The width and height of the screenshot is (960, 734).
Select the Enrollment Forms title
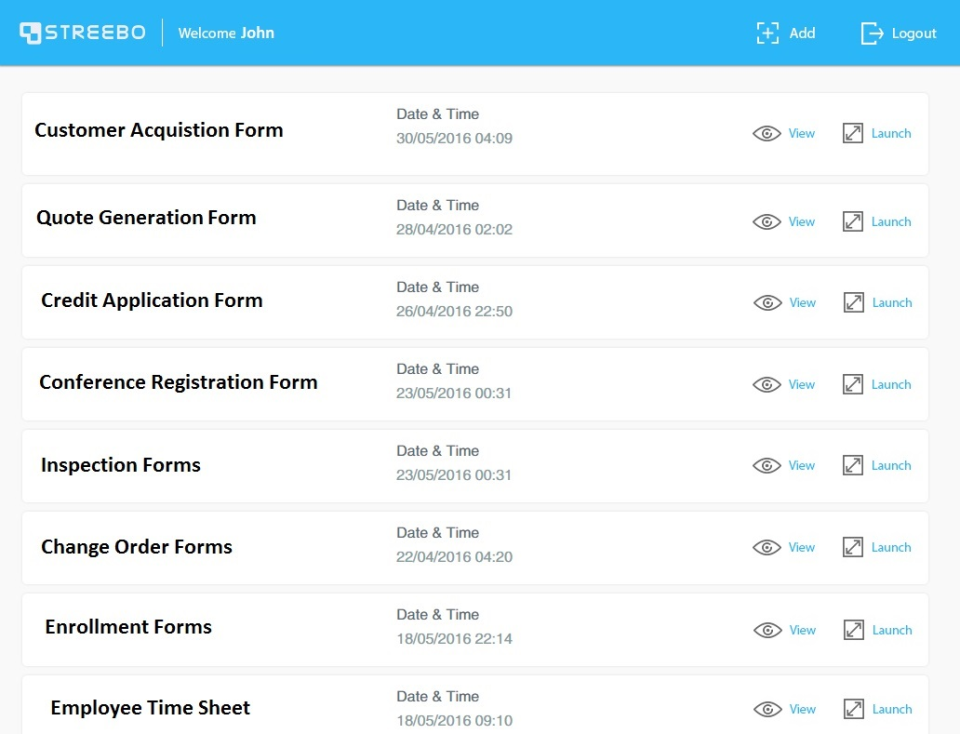[x=129, y=627]
